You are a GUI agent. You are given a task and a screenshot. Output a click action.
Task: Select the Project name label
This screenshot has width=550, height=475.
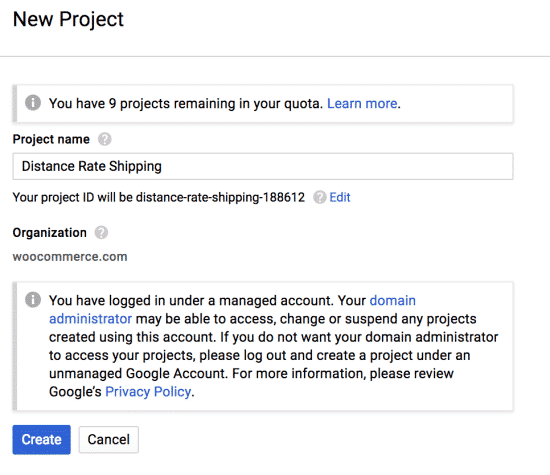click(x=51, y=139)
